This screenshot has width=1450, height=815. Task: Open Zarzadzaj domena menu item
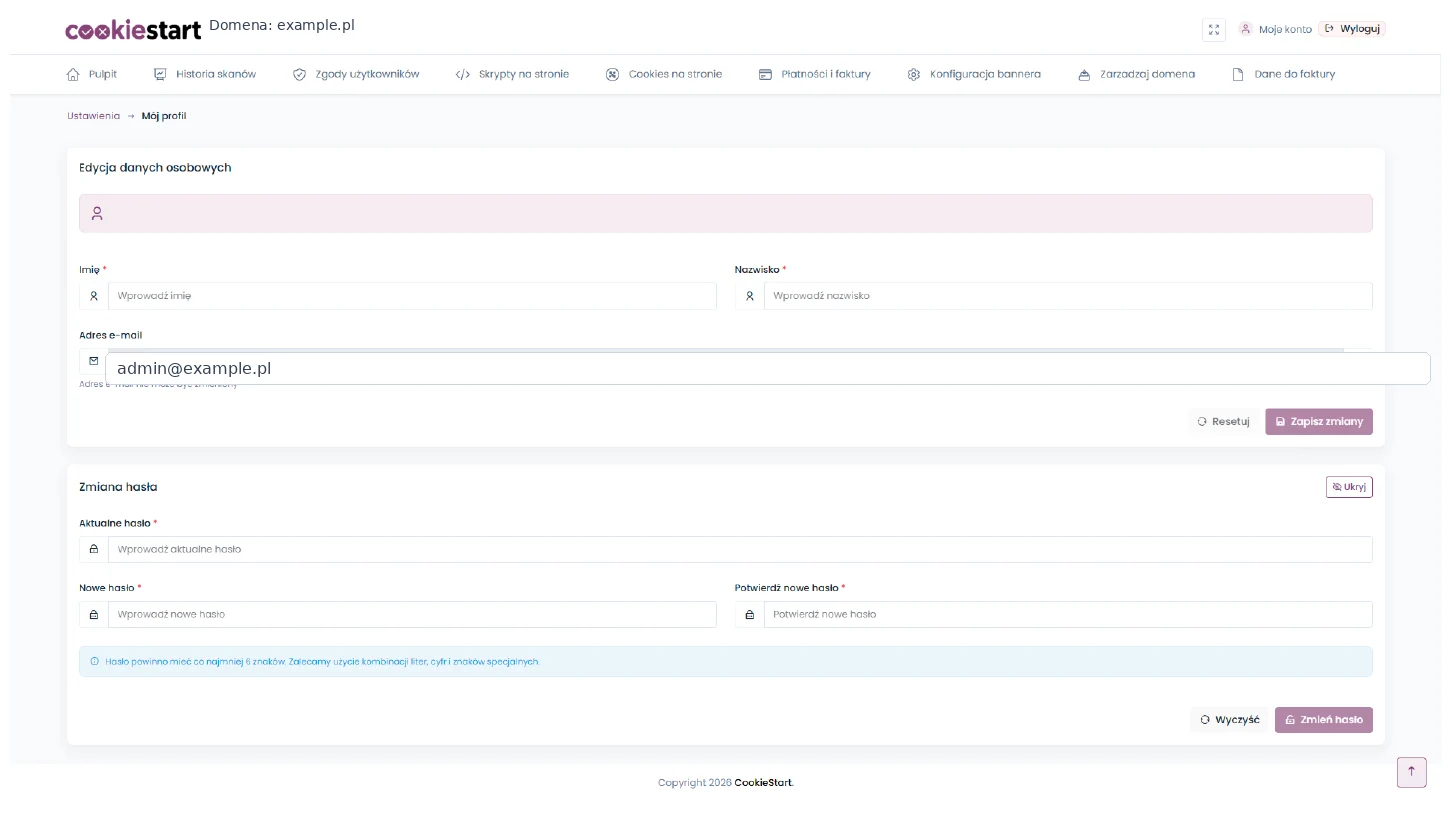point(1136,74)
